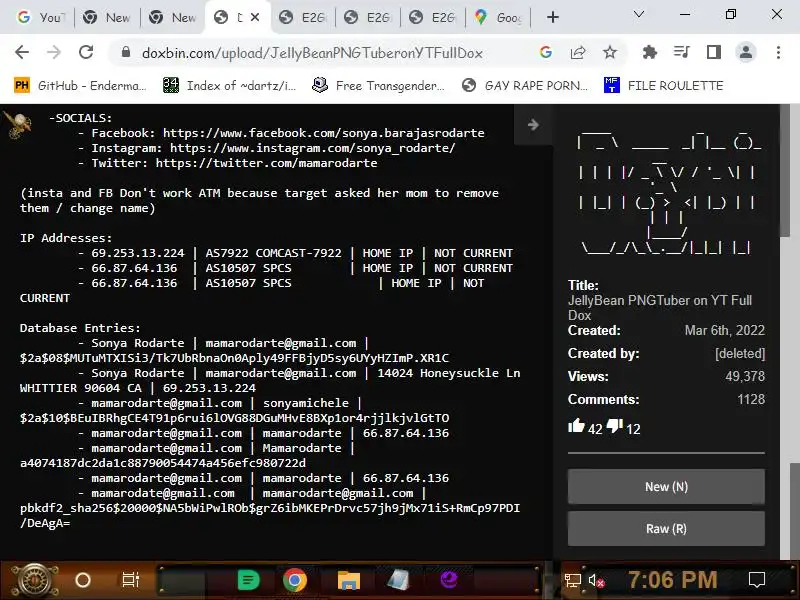The width and height of the screenshot is (800, 600).
Task: Open the purple swirl taskbar icon
Action: point(449,580)
